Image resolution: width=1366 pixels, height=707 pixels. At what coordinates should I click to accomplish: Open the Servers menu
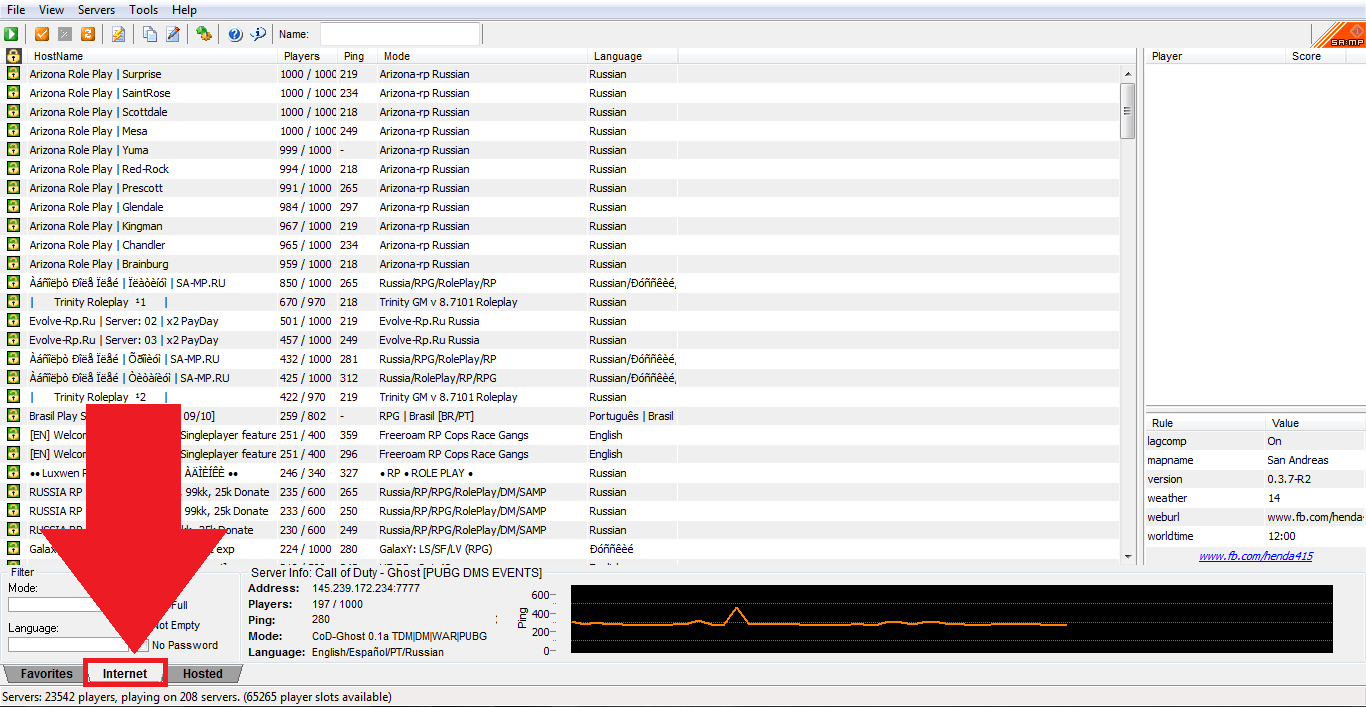pyautogui.click(x=96, y=10)
